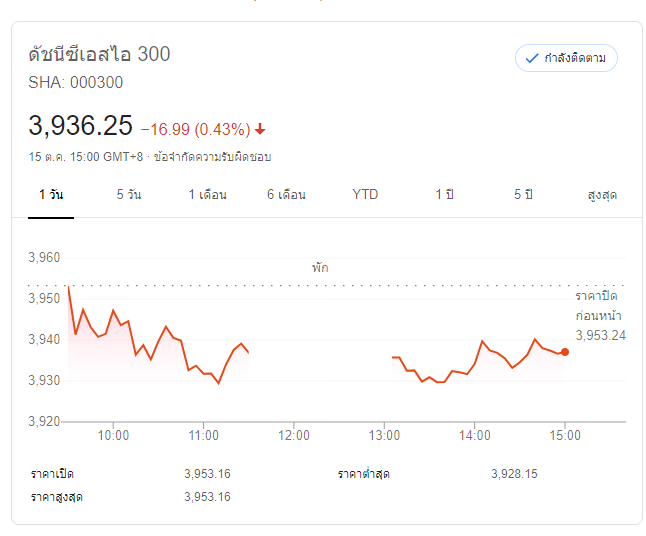Open the 1 เดือน range tab

tap(207, 194)
